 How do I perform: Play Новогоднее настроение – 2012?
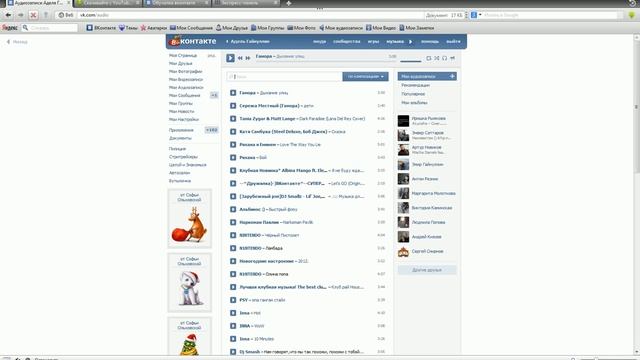(x=233, y=261)
